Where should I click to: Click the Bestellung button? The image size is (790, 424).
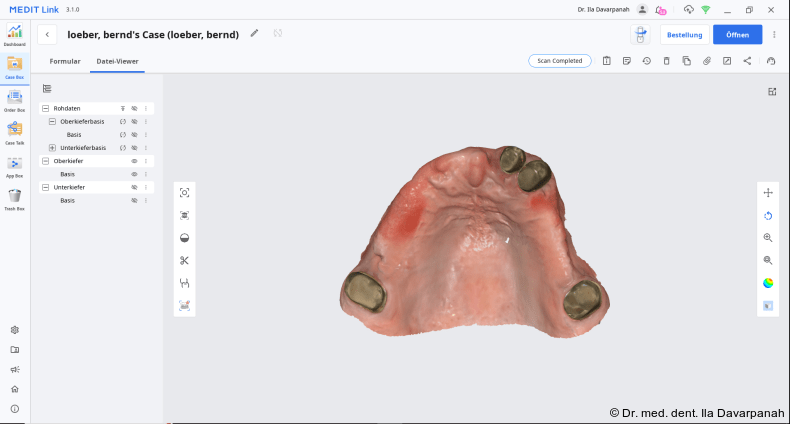point(684,35)
